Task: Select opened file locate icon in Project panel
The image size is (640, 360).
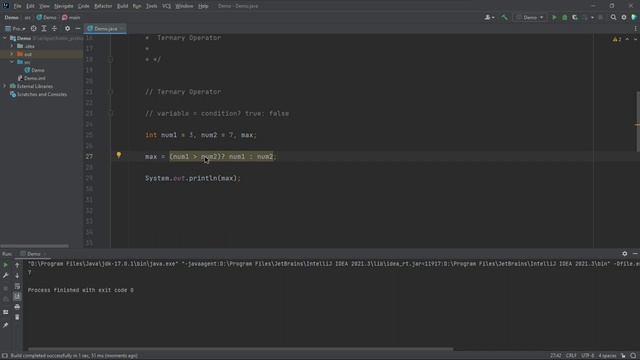Action: 33,29
